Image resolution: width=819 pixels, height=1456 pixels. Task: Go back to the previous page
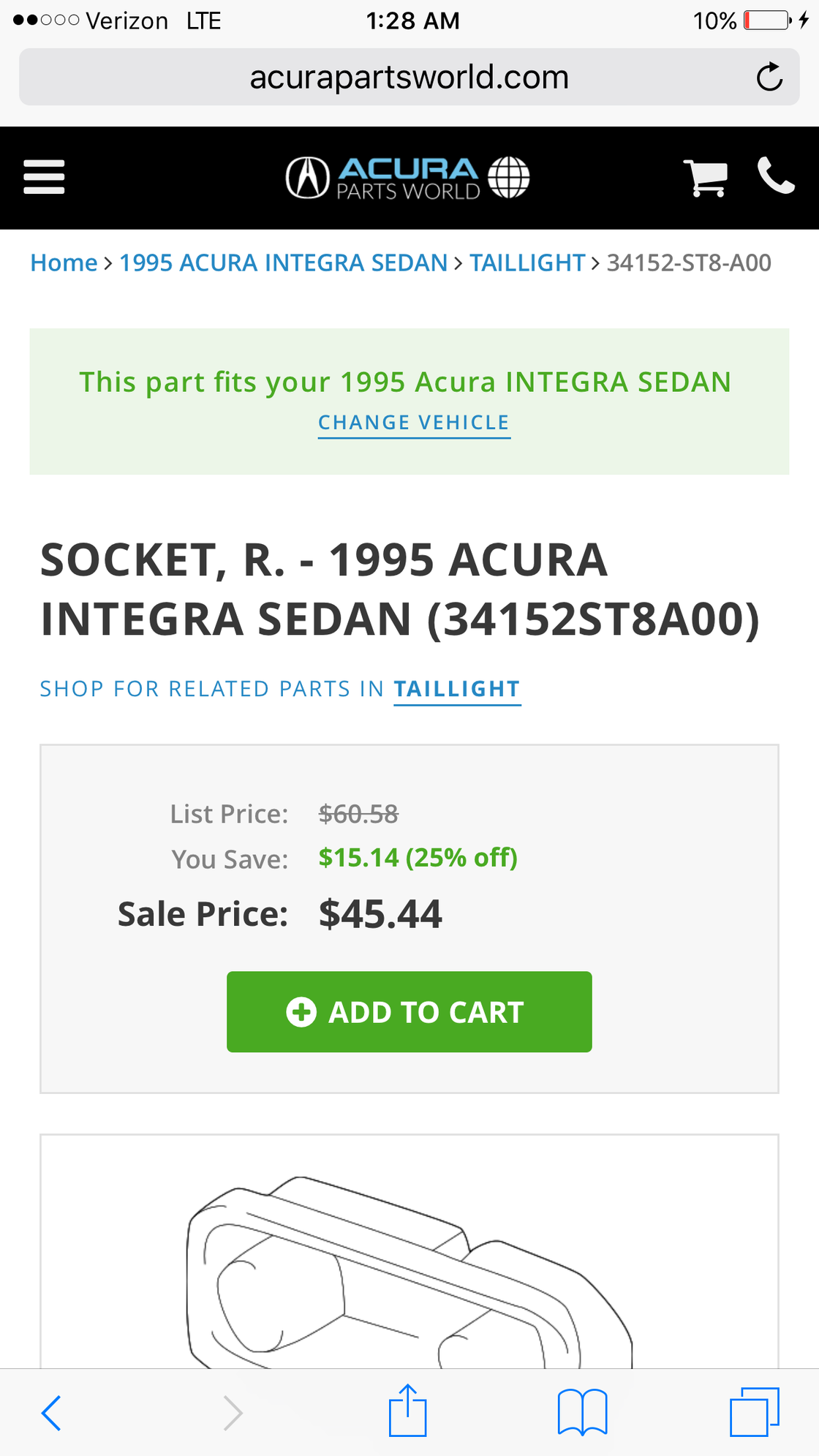point(51,1412)
